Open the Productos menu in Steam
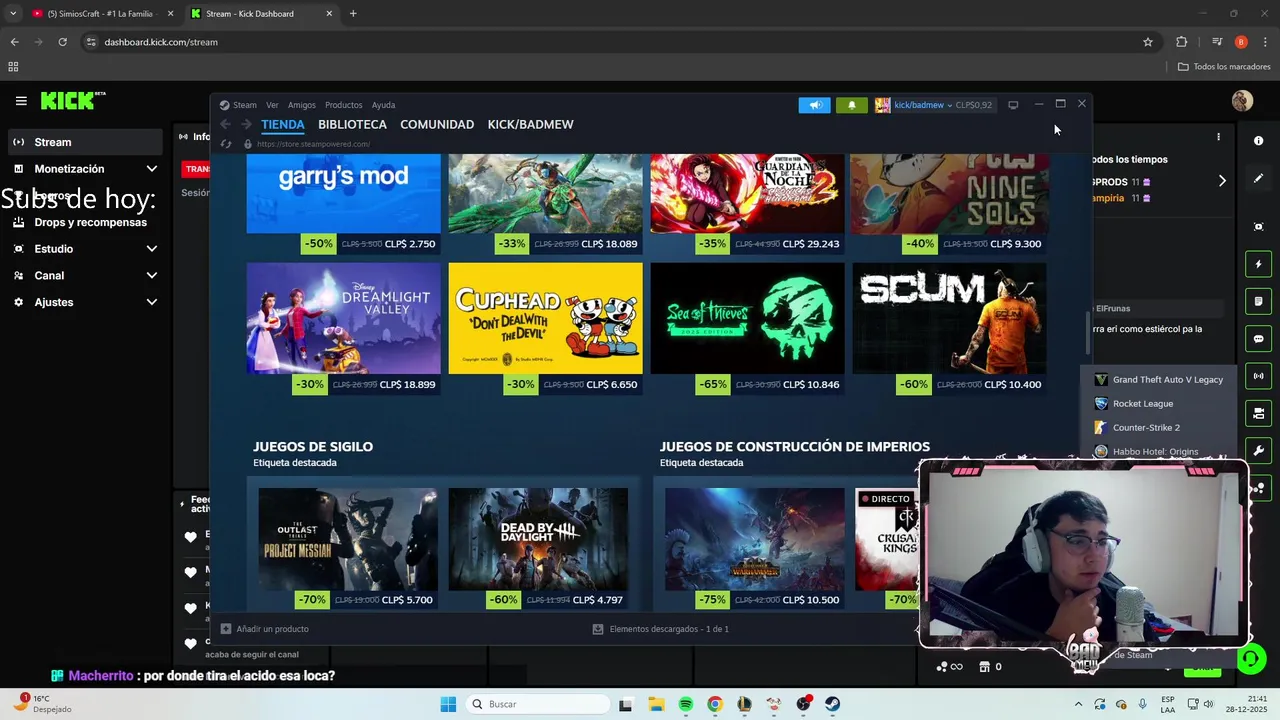 (x=343, y=105)
